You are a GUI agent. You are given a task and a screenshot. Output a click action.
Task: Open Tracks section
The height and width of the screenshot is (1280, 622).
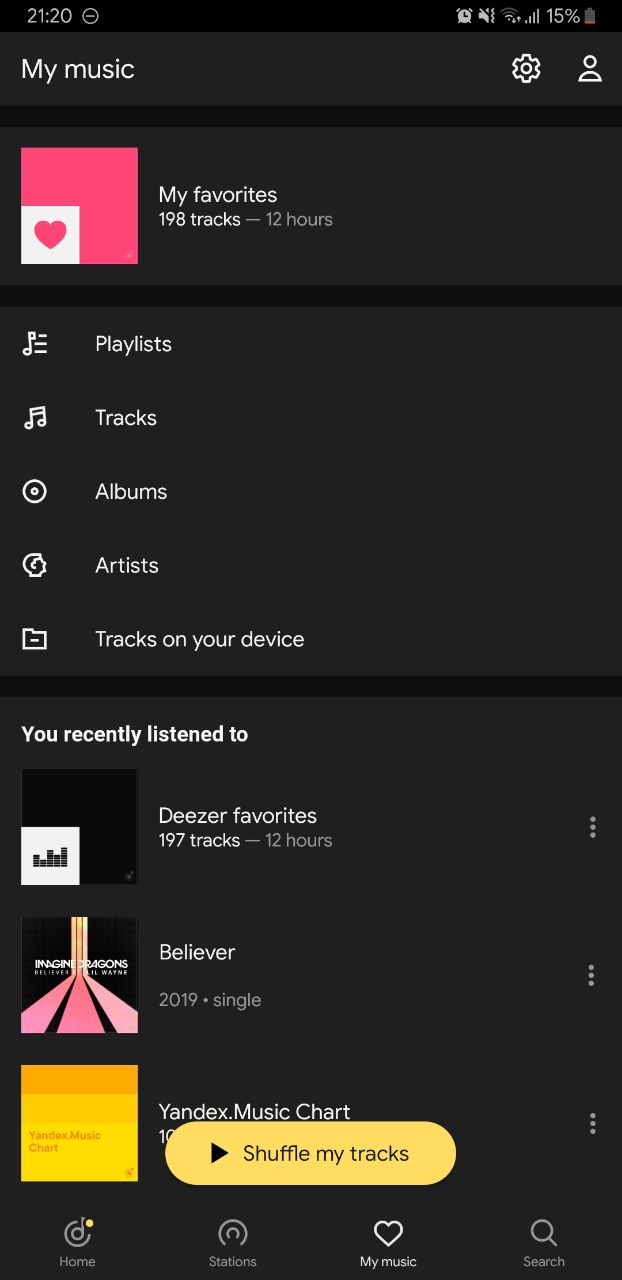point(311,418)
